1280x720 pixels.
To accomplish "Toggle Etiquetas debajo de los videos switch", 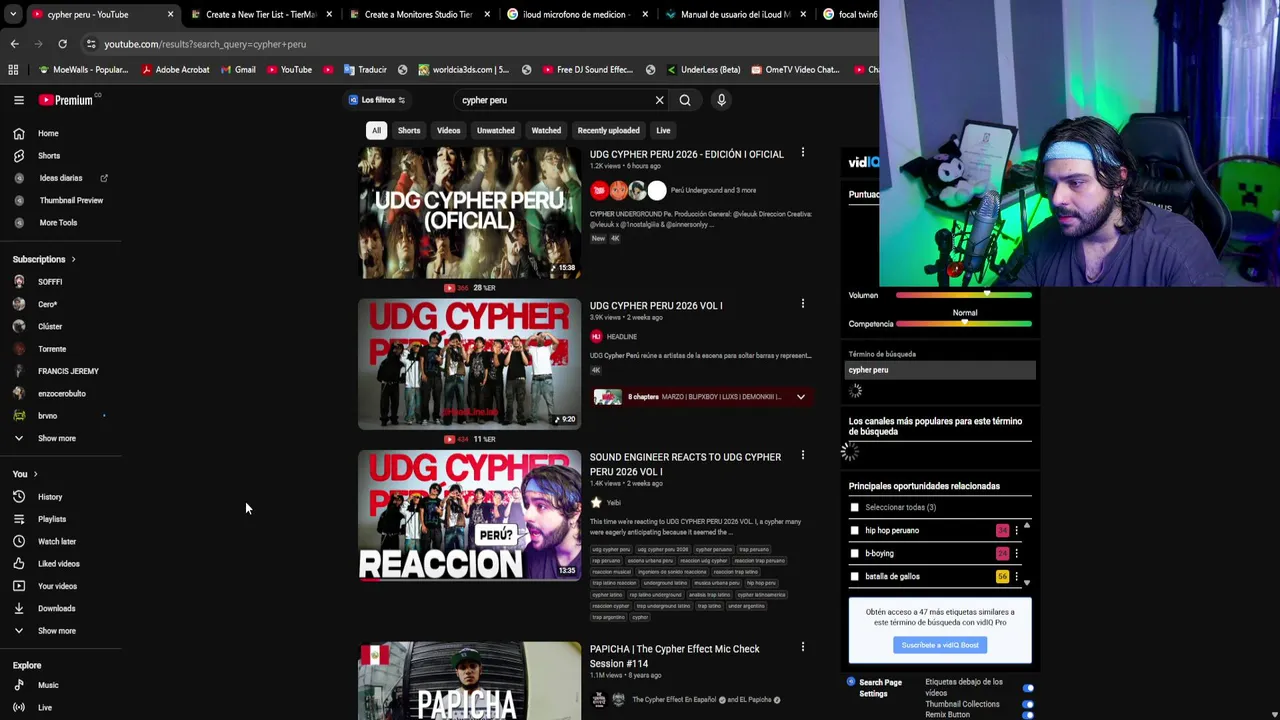I will [x=1028, y=688].
